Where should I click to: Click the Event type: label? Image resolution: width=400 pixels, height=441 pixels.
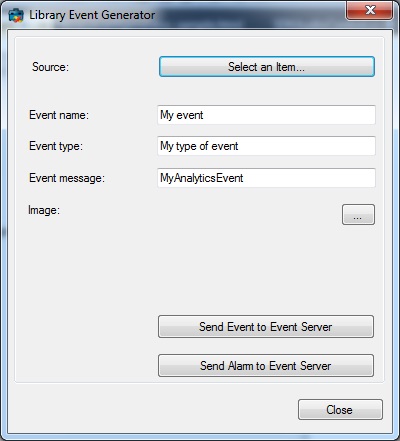(x=56, y=146)
